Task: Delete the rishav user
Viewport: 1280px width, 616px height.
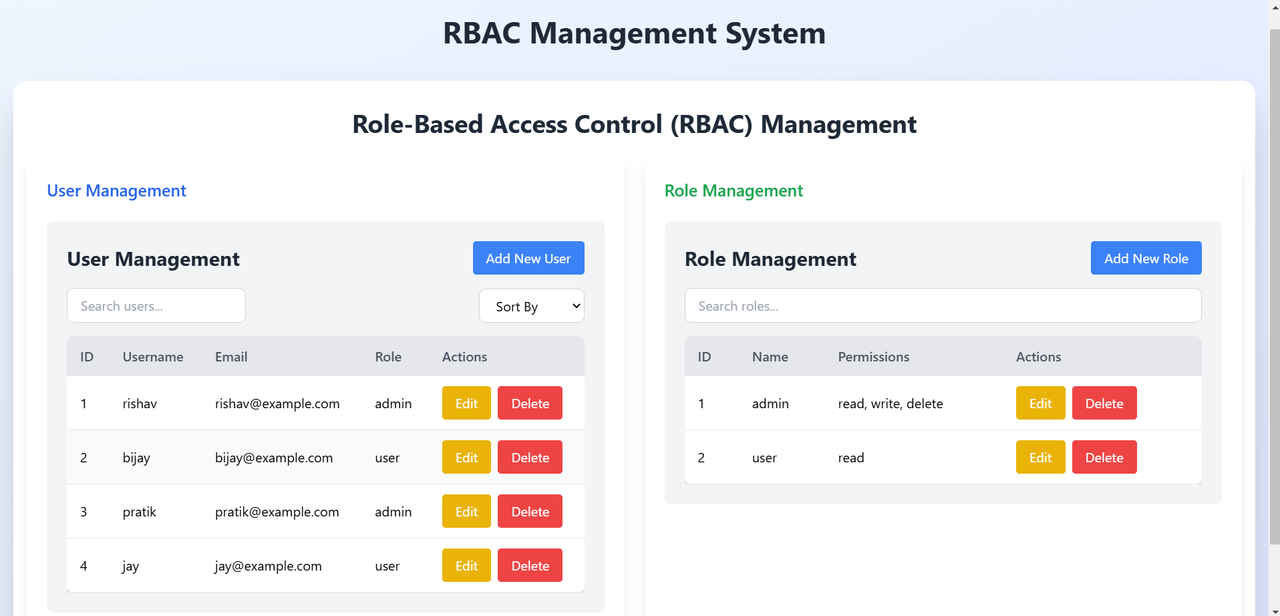Action: pyautogui.click(x=530, y=403)
